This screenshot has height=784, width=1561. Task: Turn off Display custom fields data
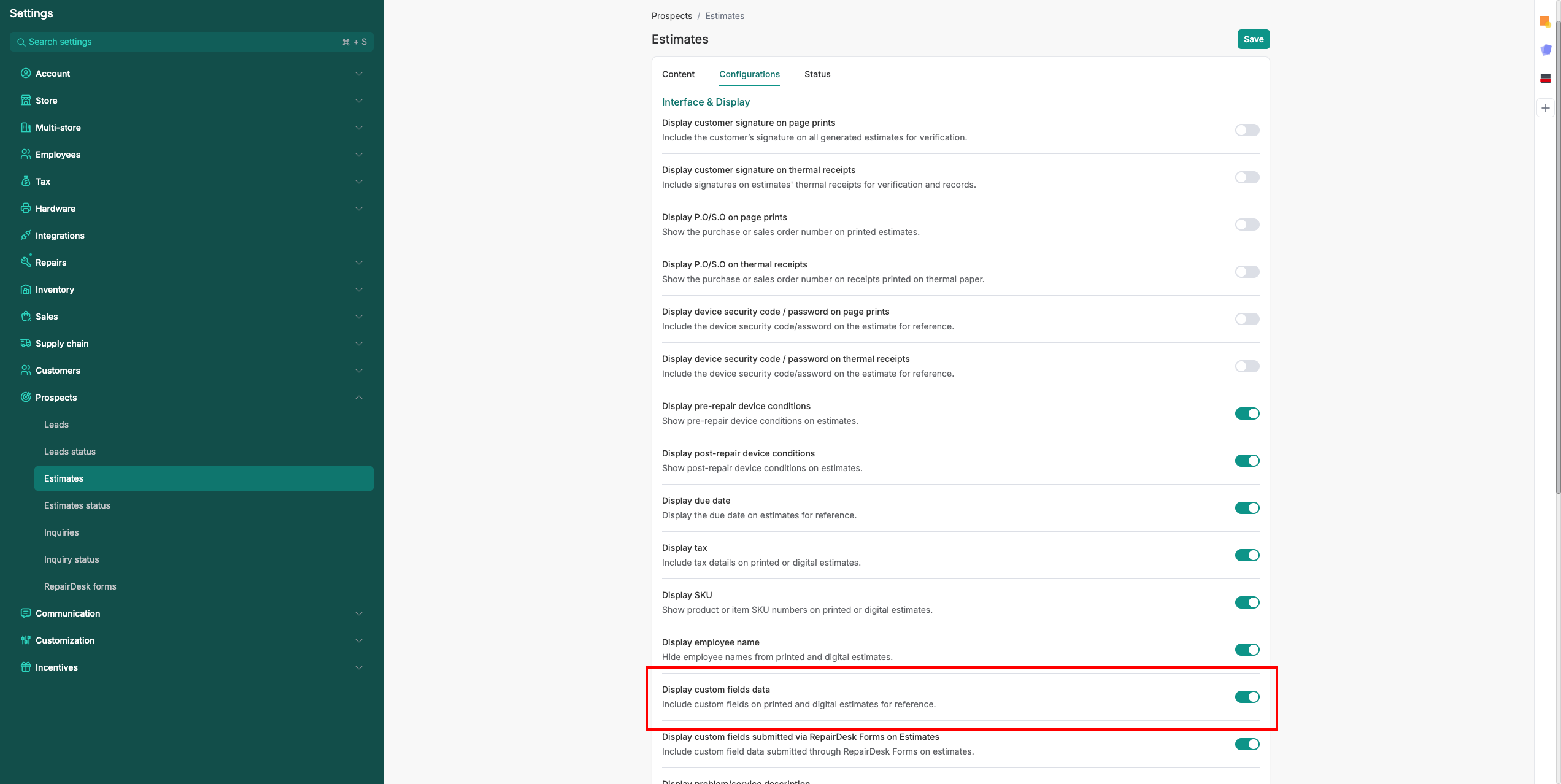[x=1247, y=697]
